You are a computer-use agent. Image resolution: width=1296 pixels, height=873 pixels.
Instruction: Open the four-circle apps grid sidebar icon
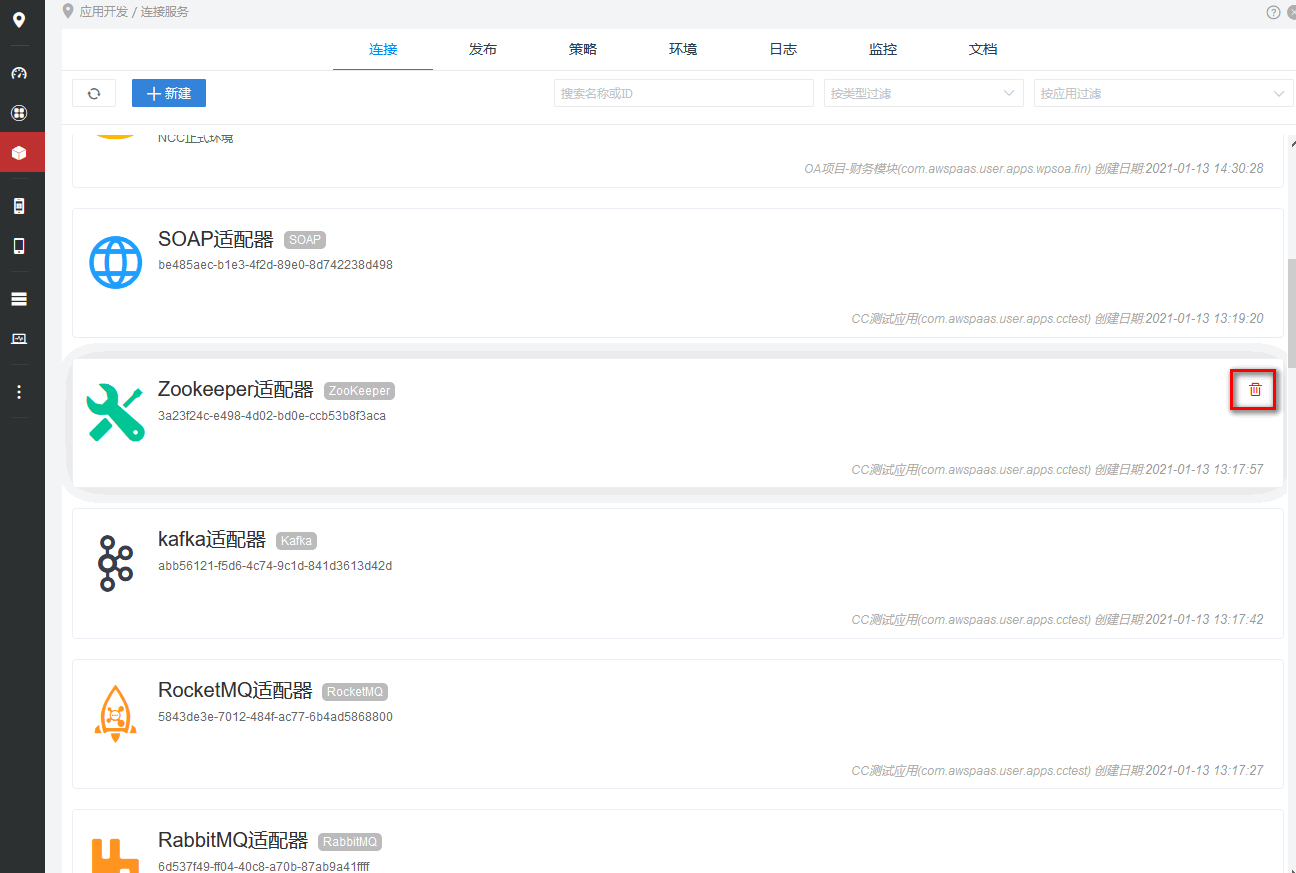click(x=19, y=113)
